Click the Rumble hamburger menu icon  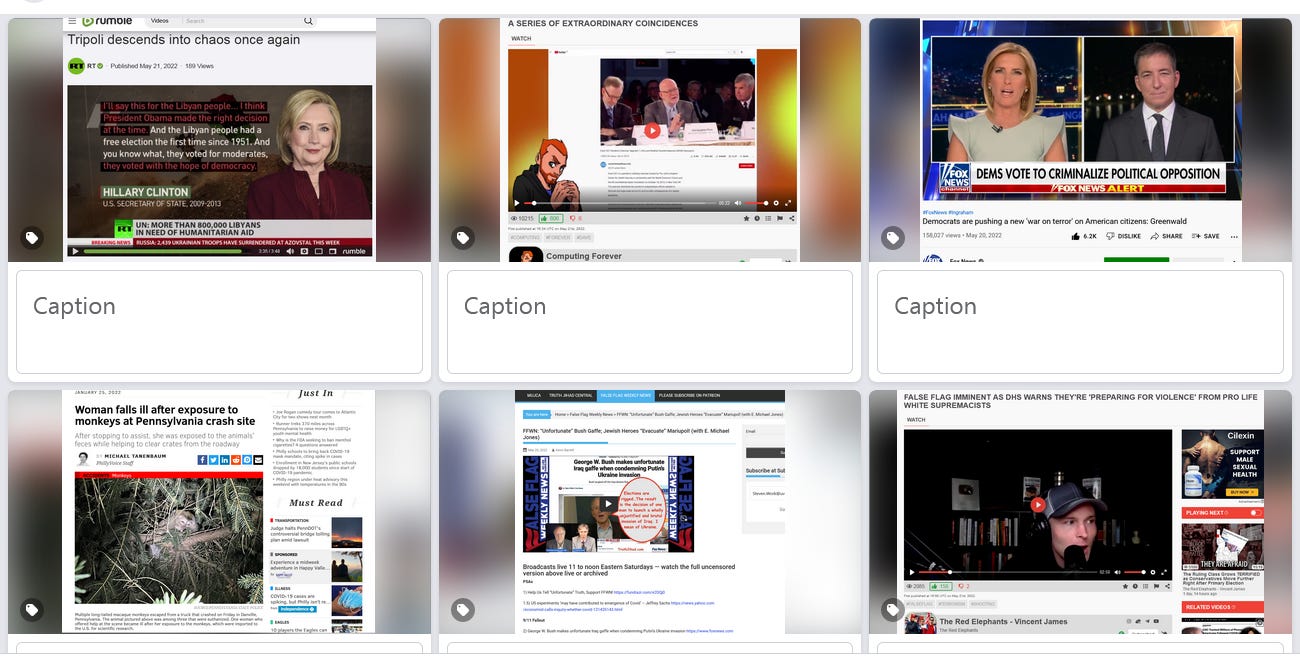(72, 21)
